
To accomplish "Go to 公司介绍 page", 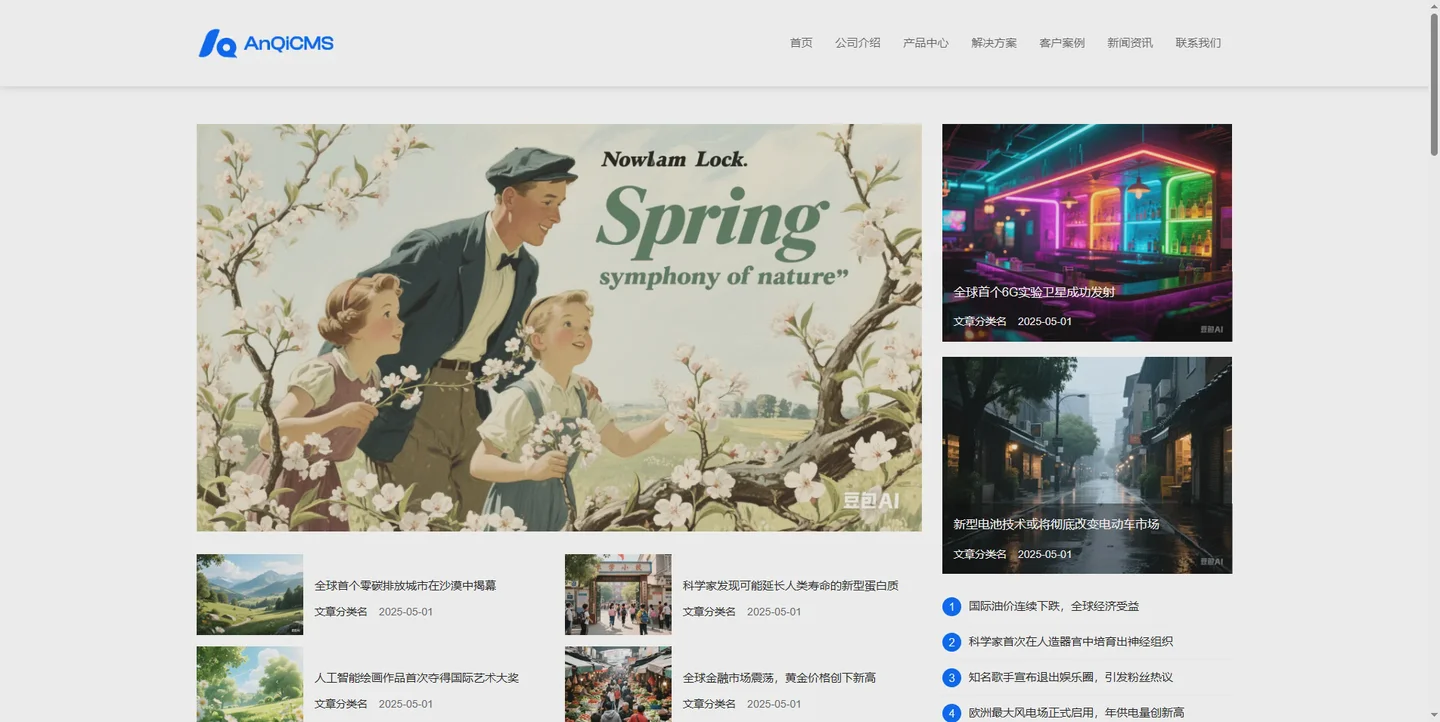I will coord(858,43).
